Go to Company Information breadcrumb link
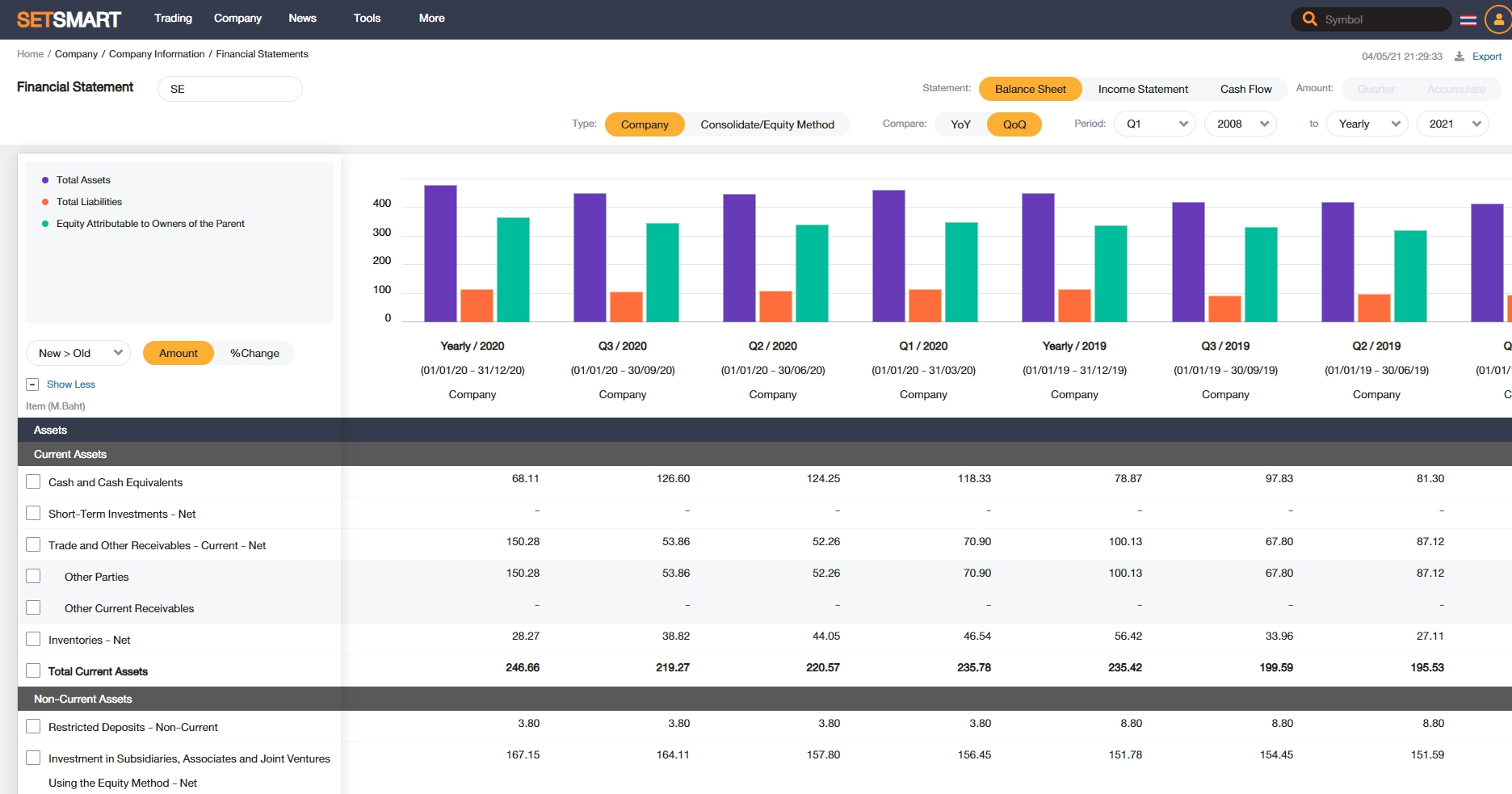Screen dimensions: 1512x794 point(157,54)
